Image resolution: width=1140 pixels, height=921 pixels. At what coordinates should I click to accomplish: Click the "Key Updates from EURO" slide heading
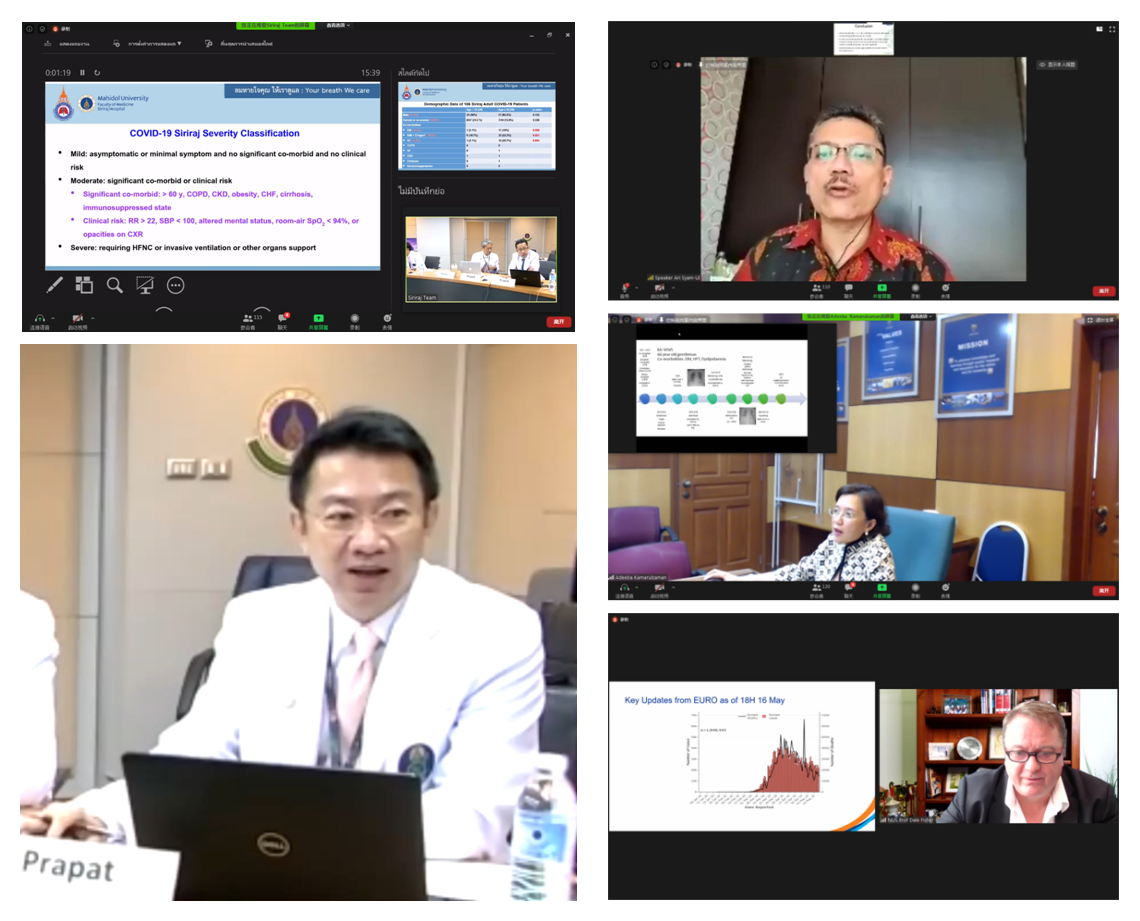705,700
